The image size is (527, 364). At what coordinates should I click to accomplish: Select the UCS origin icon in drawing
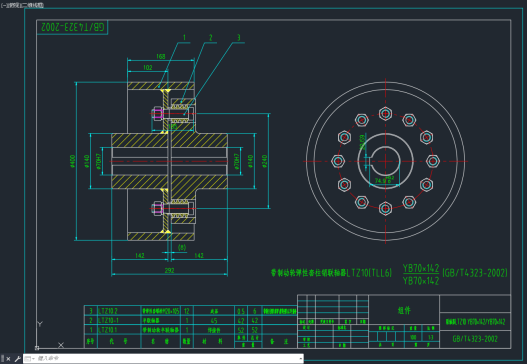tap(37, 348)
